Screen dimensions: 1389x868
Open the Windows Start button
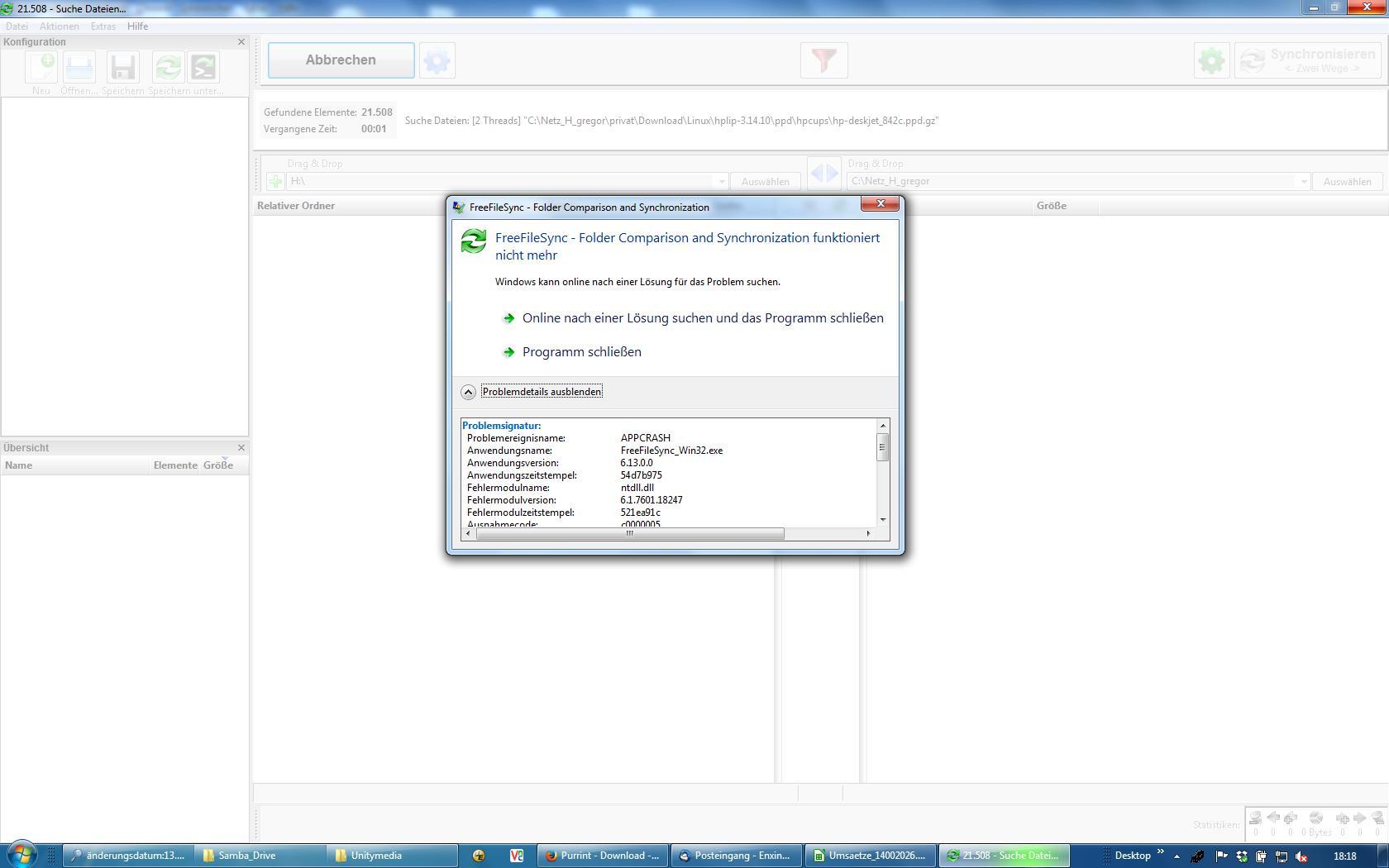pyautogui.click(x=22, y=855)
